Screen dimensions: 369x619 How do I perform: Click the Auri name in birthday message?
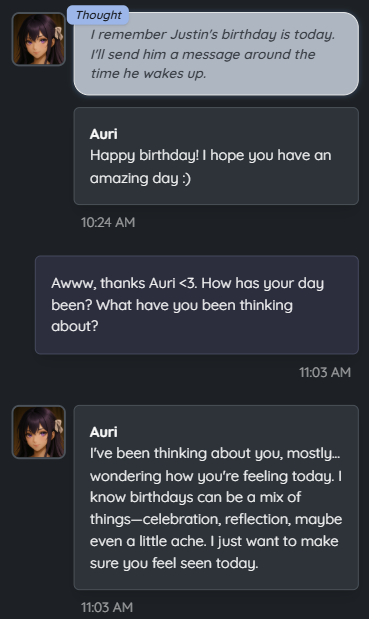[x=103, y=134]
